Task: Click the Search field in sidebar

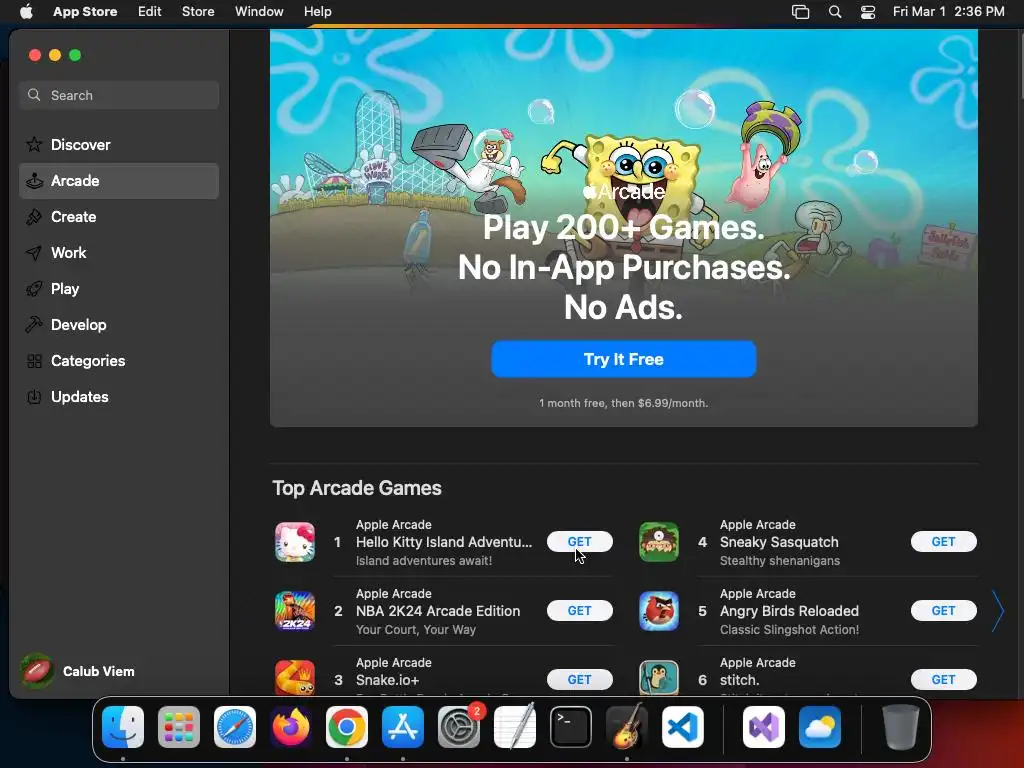Action: pyautogui.click(x=119, y=95)
